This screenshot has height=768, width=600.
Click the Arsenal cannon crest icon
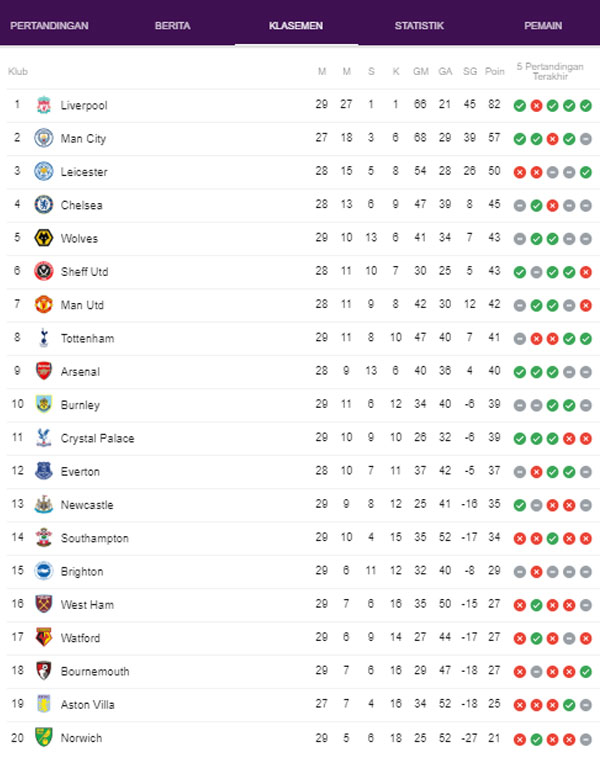43,371
